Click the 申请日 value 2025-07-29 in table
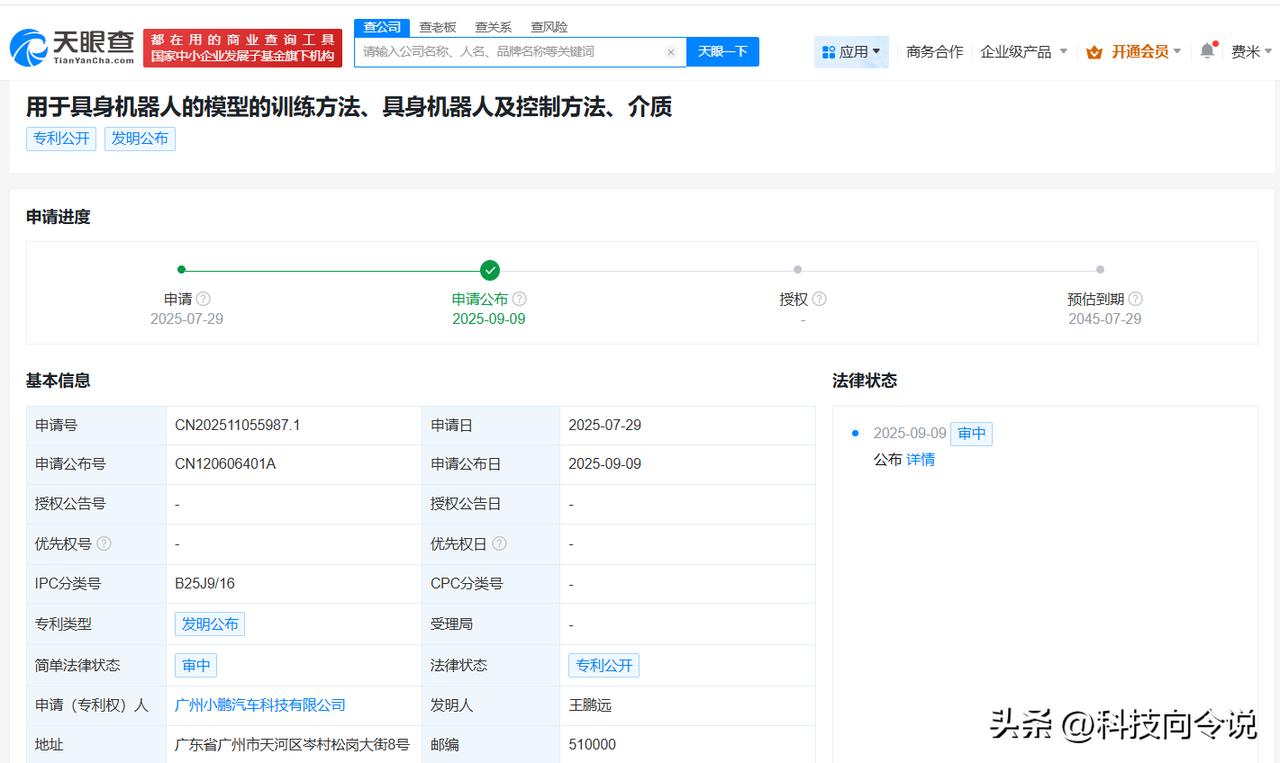The image size is (1280, 763). [x=605, y=425]
